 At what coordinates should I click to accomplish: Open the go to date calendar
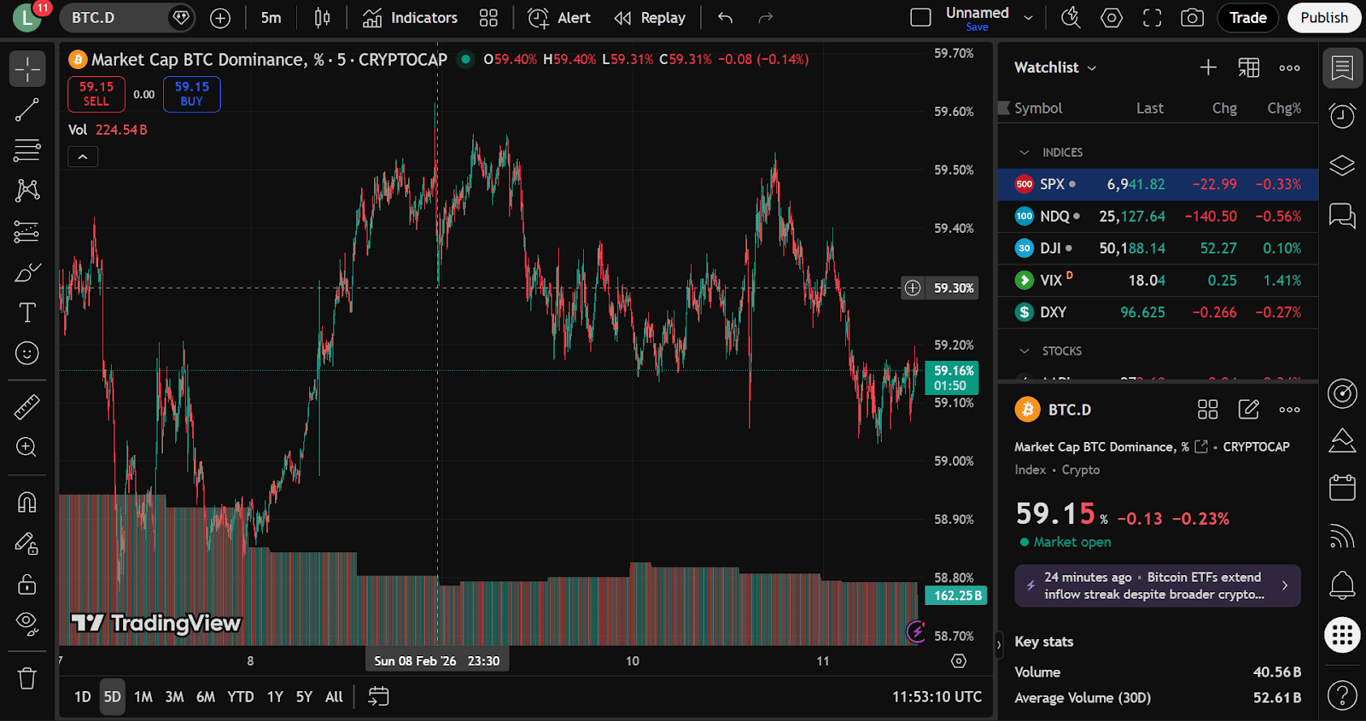[x=378, y=697]
